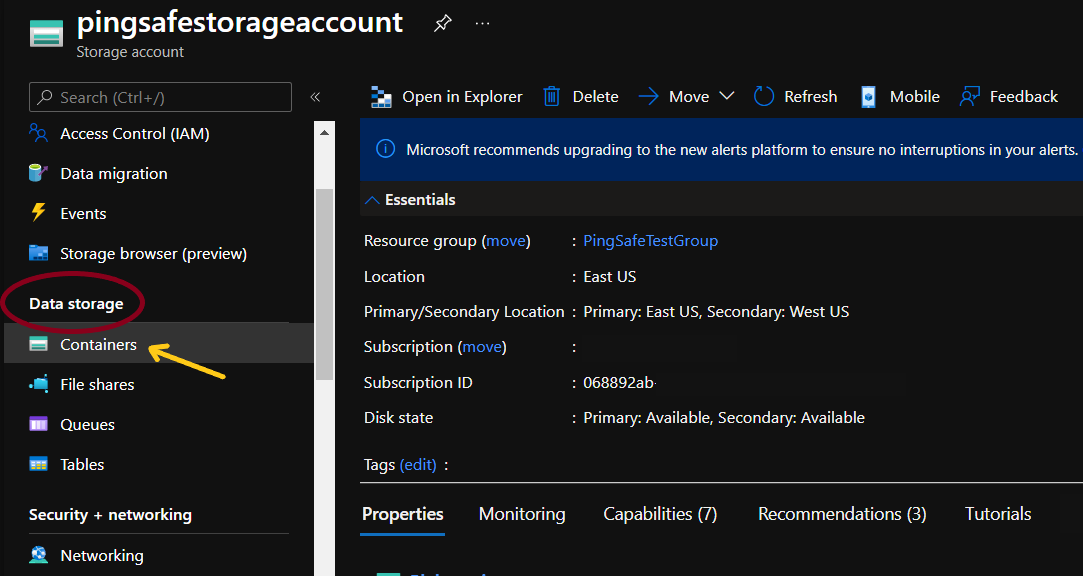Click the Feedback icon
The width and height of the screenshot is (1083, 576).
(969, 97)
